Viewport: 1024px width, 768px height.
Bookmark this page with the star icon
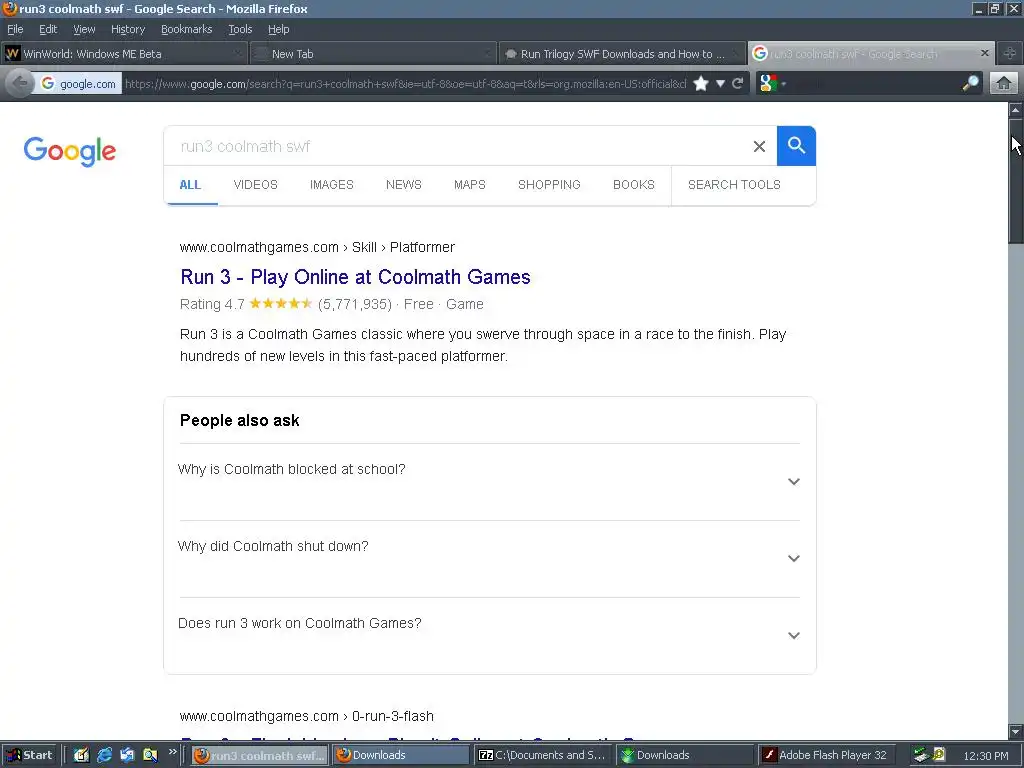pyautogui.click(x=701, y=84)
